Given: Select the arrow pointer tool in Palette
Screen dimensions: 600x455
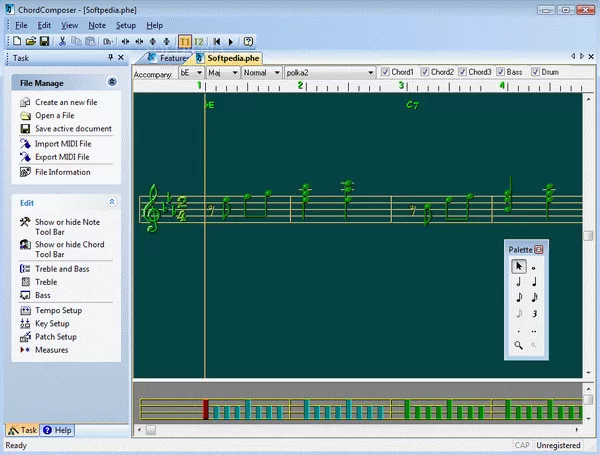Looking at the screenshot, I should click(x=519, y=266).
